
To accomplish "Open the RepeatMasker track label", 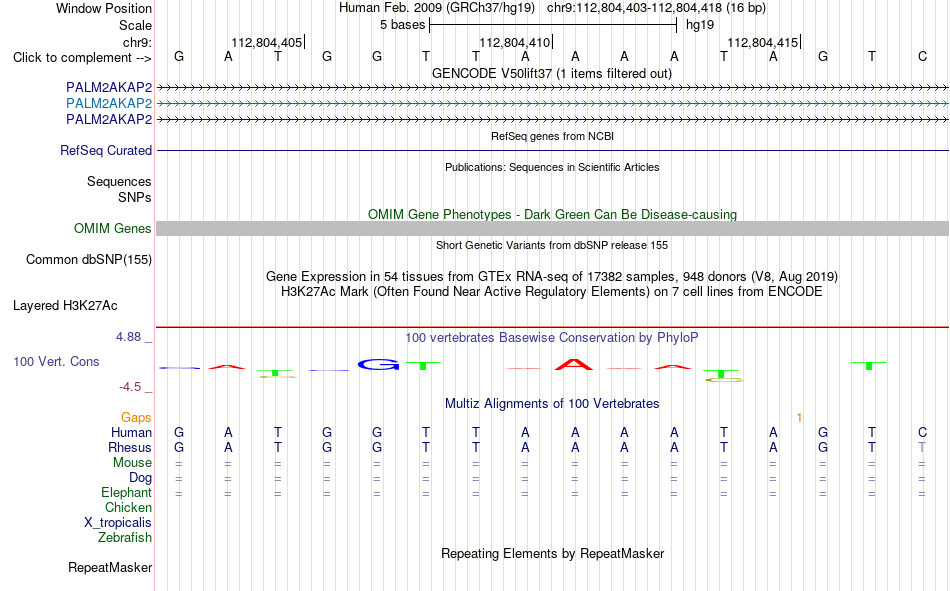I will [x=110, y=568].
